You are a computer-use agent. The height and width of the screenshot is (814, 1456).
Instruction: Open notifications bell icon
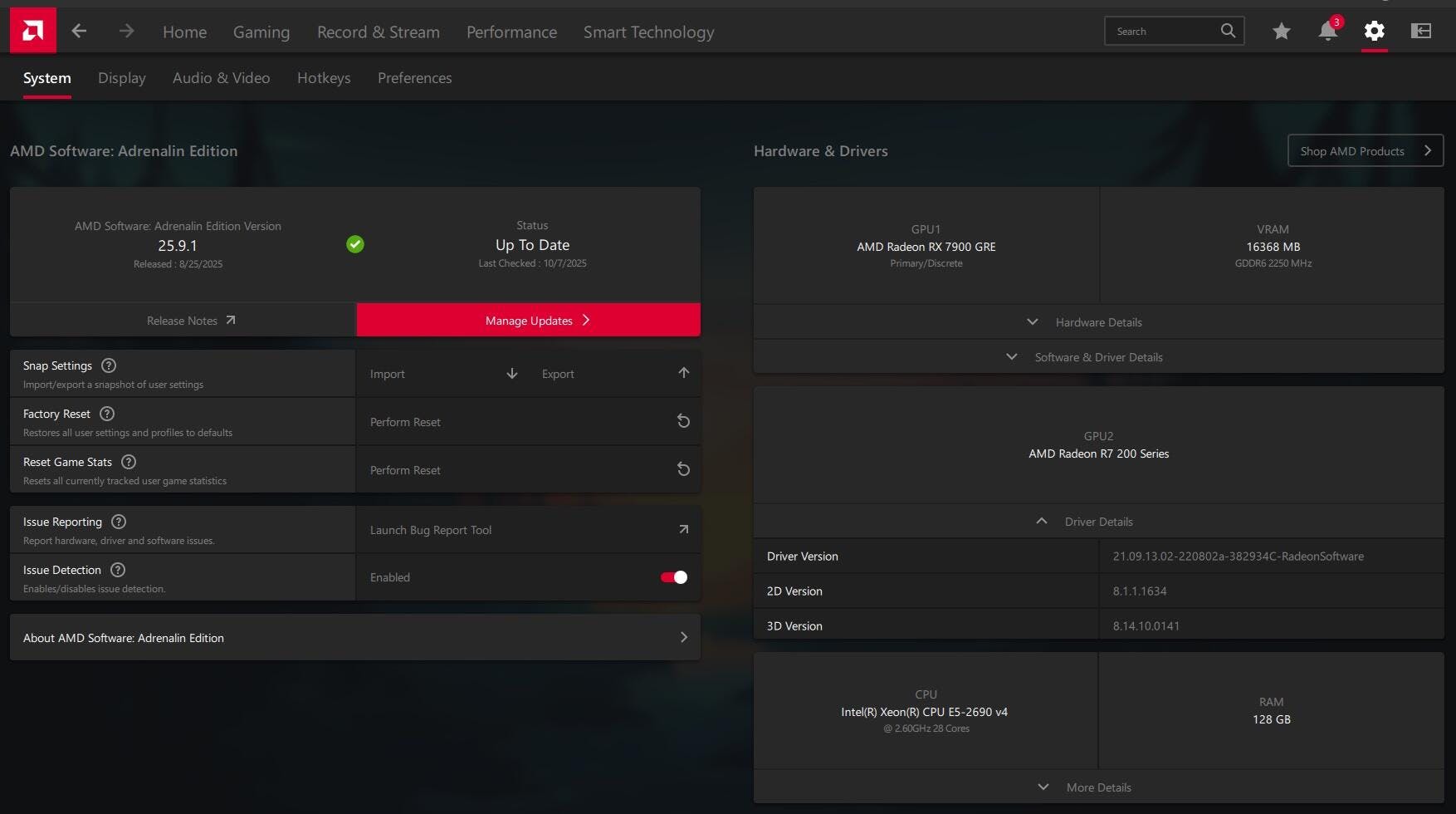coord(1327,32)
